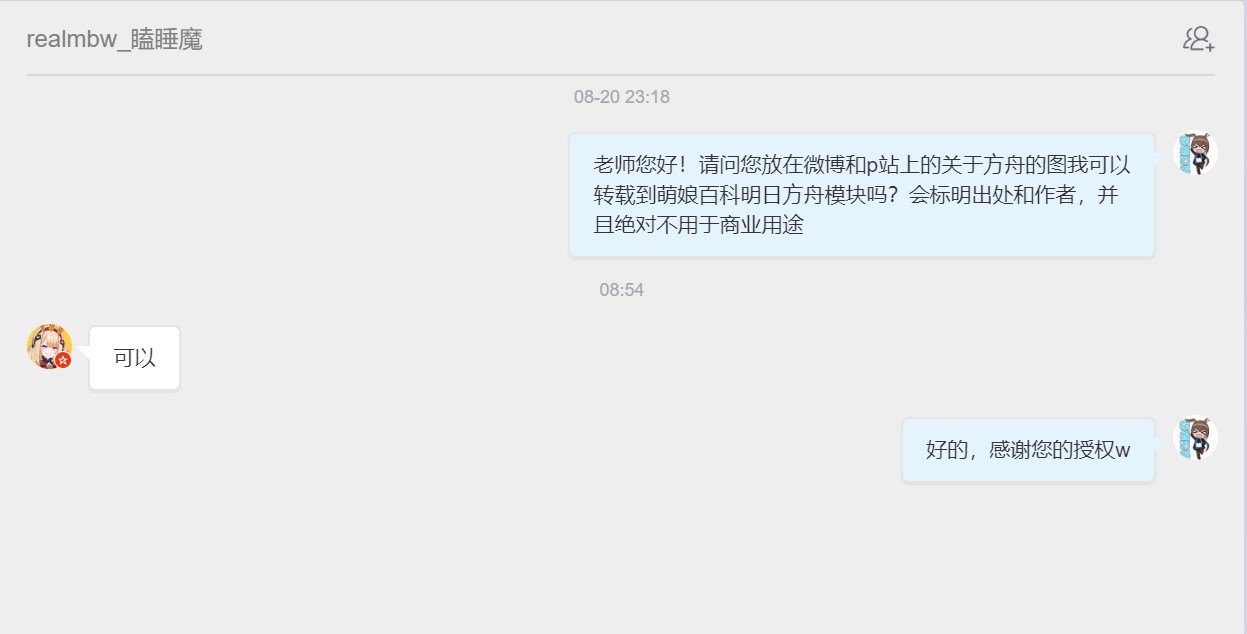Viewport: 1247px width, 634px height.
Task: Click the word 授权w in last bubble
Action: [1101, 450]
